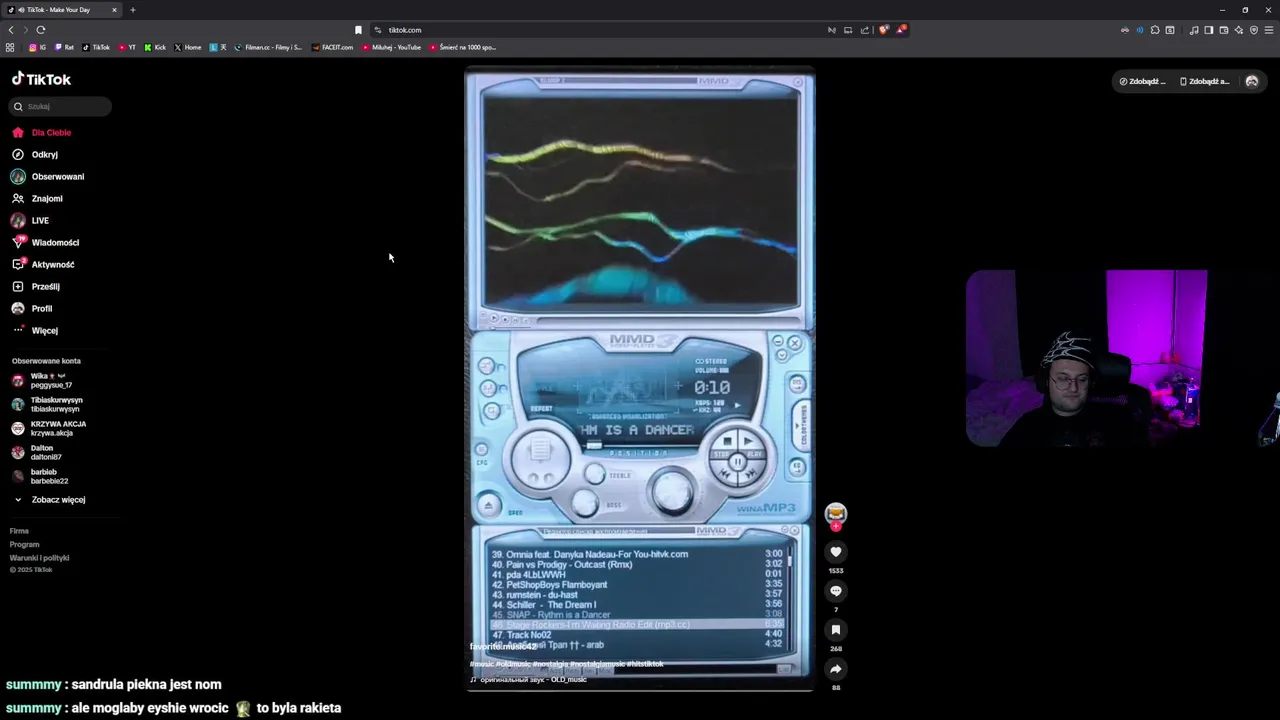Image resolution: width=1280 pixels, height=720 pixels.
Task: Open the original sound OLD_music link
Action: (529, 680)
